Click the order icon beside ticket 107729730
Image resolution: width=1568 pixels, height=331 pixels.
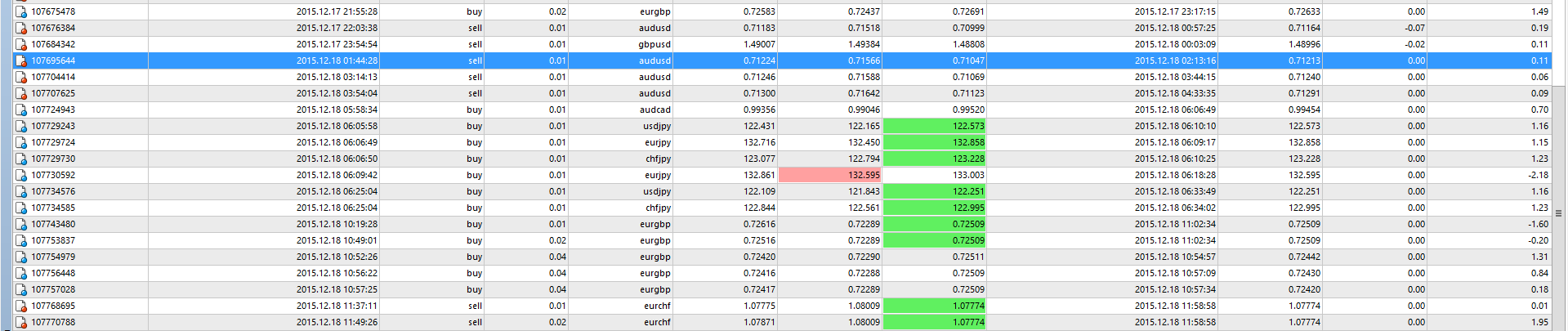(x=21, y=159)
